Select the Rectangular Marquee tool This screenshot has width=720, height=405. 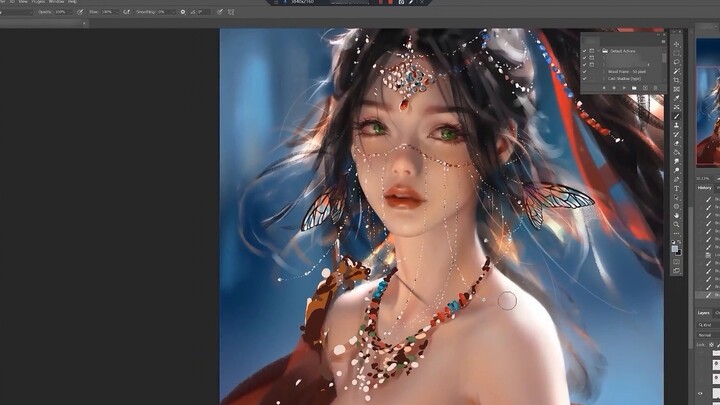676,53
